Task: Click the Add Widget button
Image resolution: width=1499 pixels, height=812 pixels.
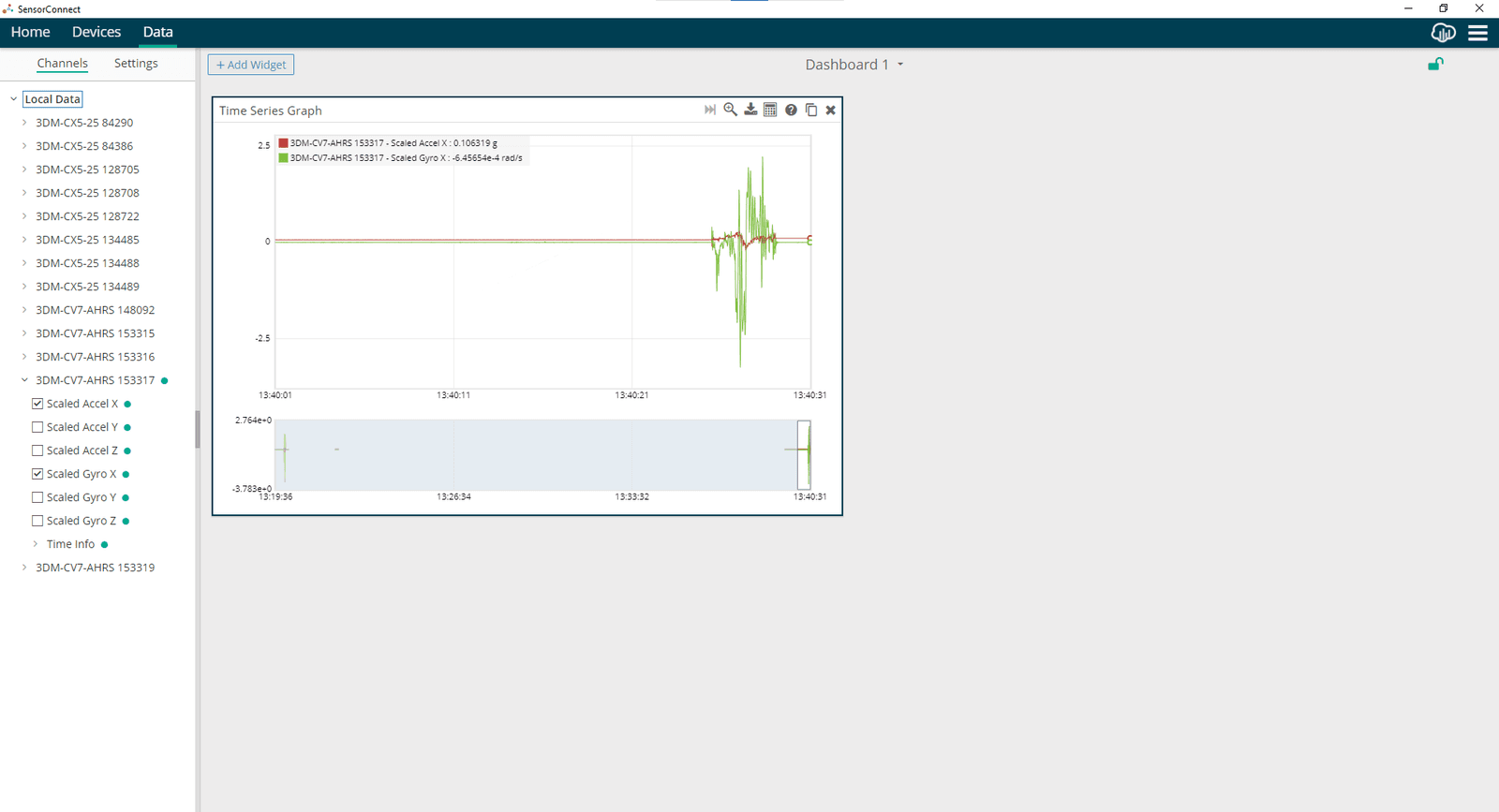Action: [x=251, y=65]
